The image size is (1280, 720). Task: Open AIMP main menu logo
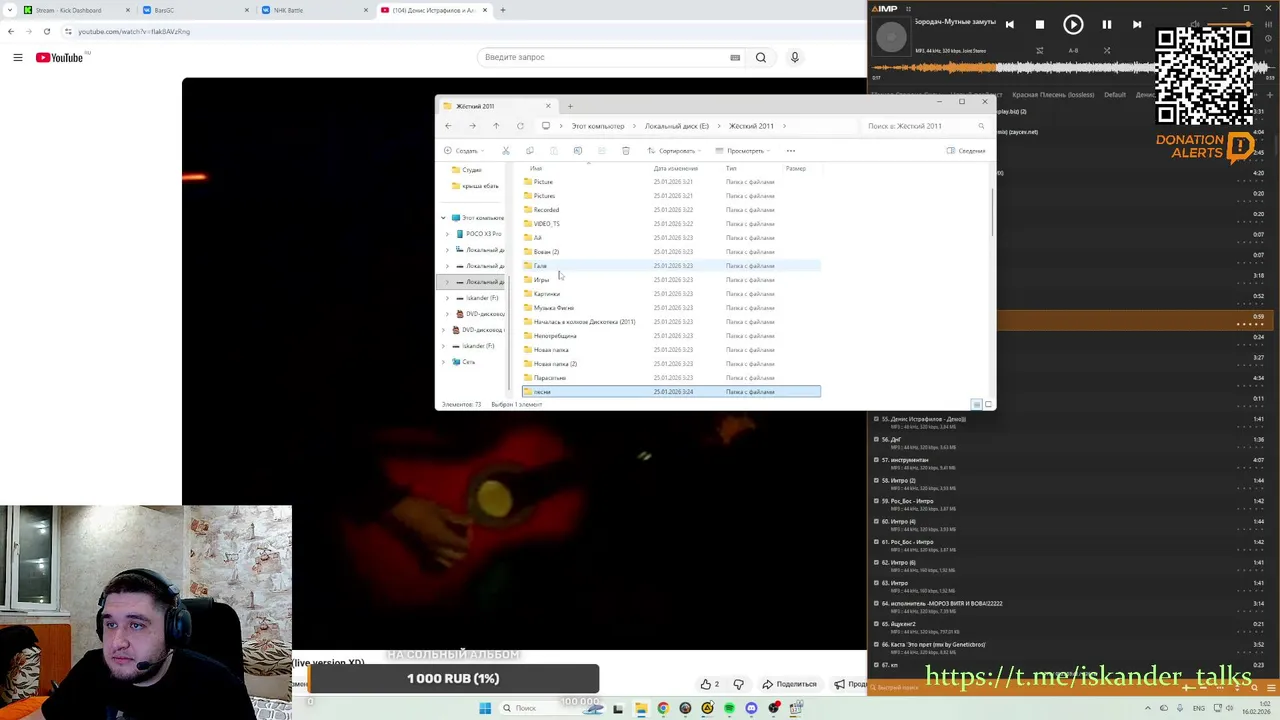point(884,8)
